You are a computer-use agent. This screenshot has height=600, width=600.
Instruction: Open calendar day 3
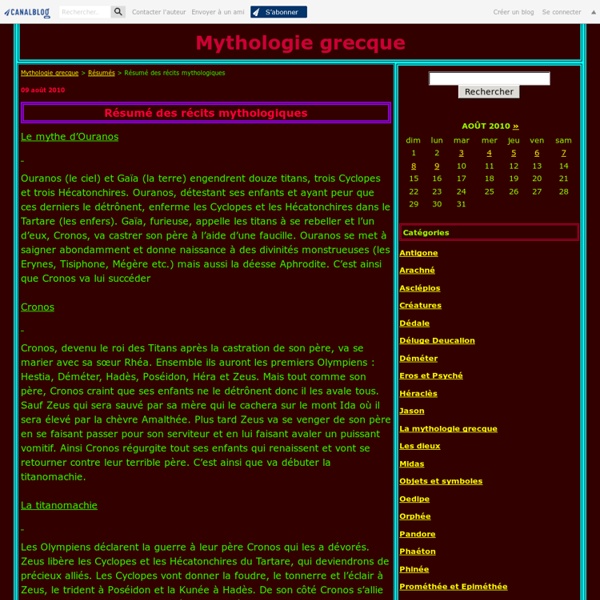click(x=461, y=153)
